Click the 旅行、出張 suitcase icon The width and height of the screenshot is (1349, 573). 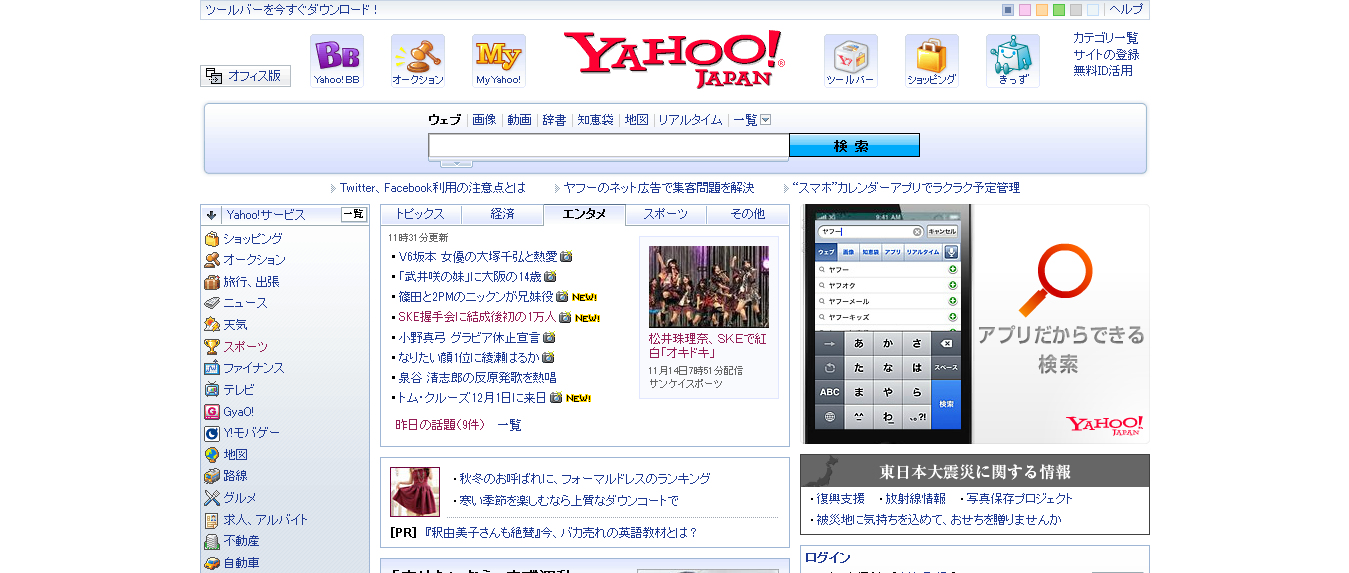tap(212, 282)
